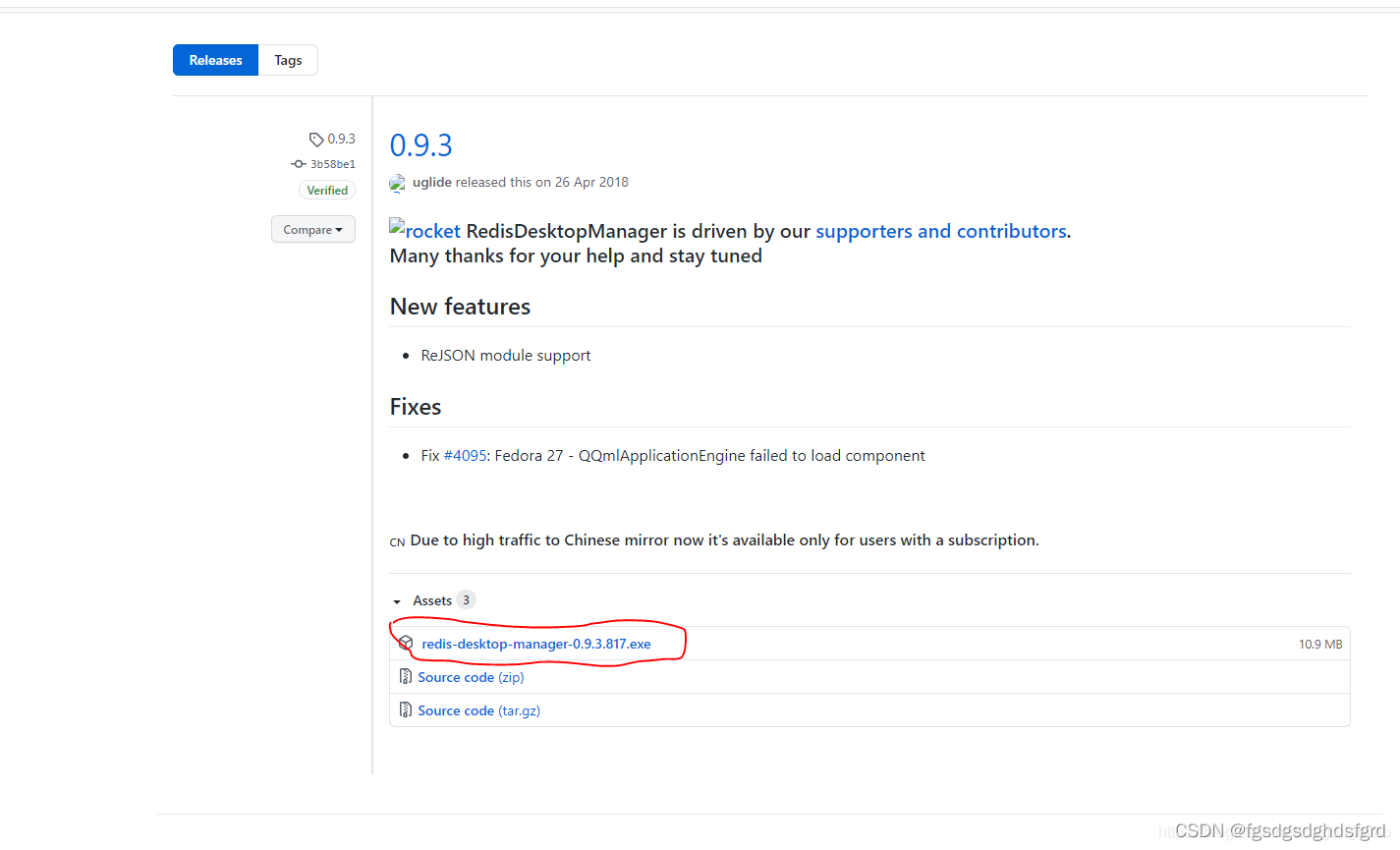Click the ReJSON module support bullet text
Screen dimensions: 1400x850
point(506,356)
